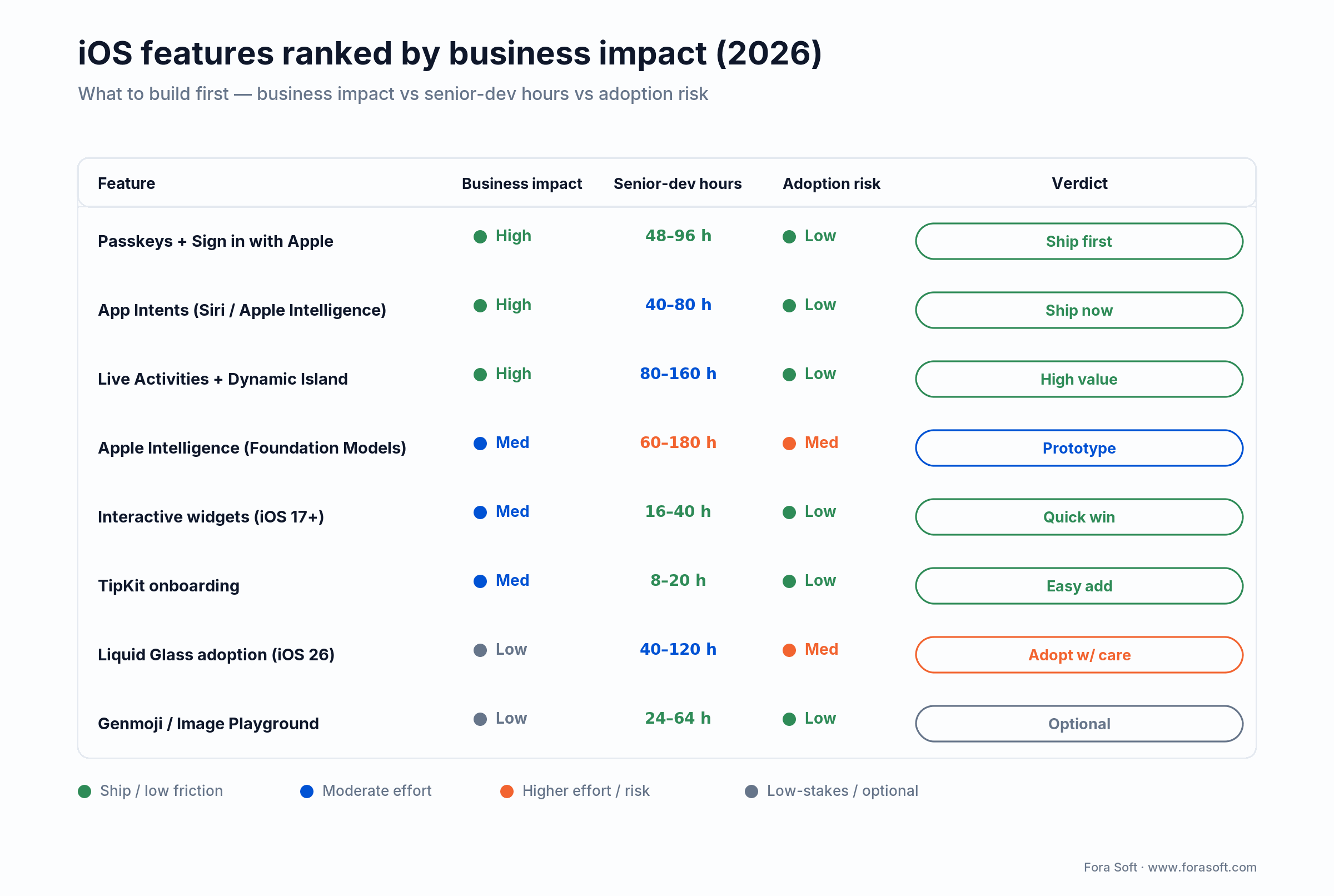This screenshot has width=1334, height=896.
Task: Click the '24–64 h' hours value
Action: coord(678,718)
